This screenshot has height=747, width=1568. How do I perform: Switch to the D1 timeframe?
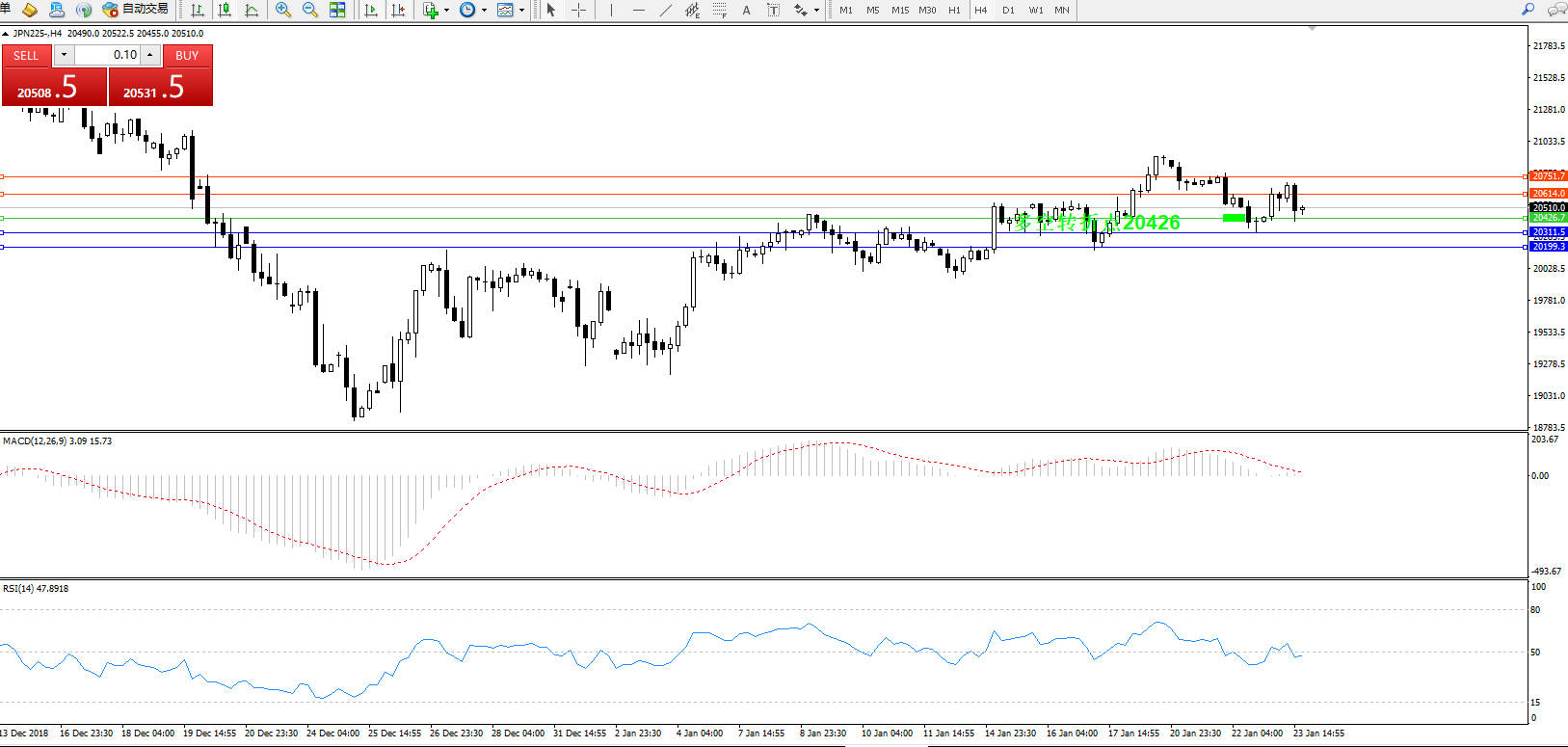pyautogui.click(x=1008, y=10)
